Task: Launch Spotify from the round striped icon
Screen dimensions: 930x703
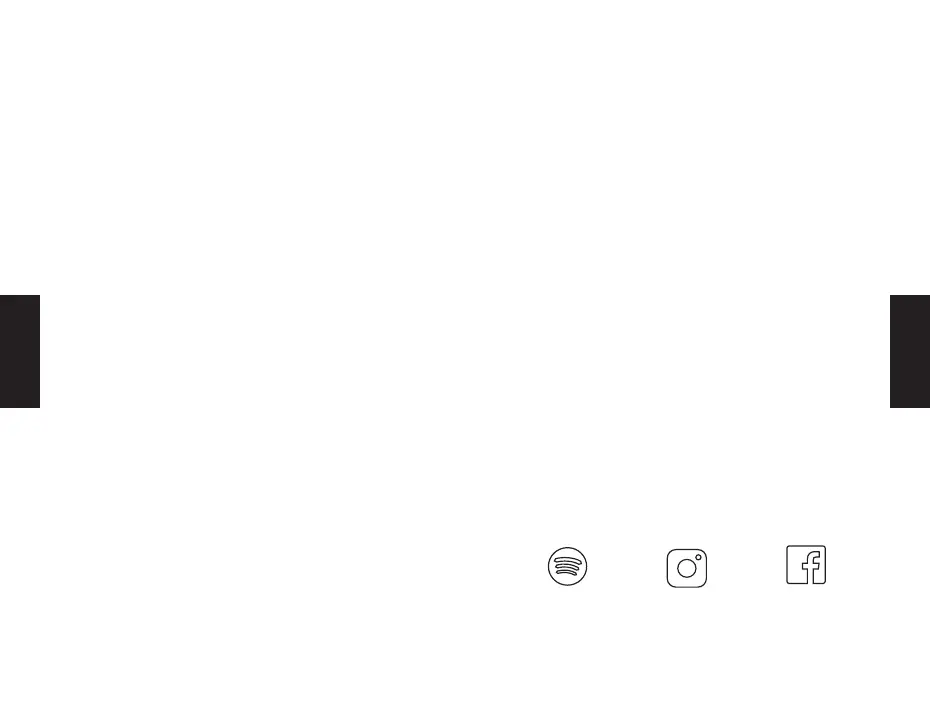Action: coord(567,567)
